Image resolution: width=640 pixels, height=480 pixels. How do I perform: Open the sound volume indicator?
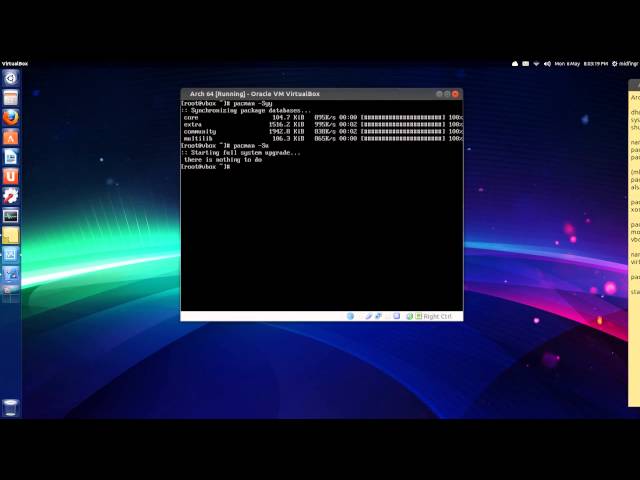(547, 64)
